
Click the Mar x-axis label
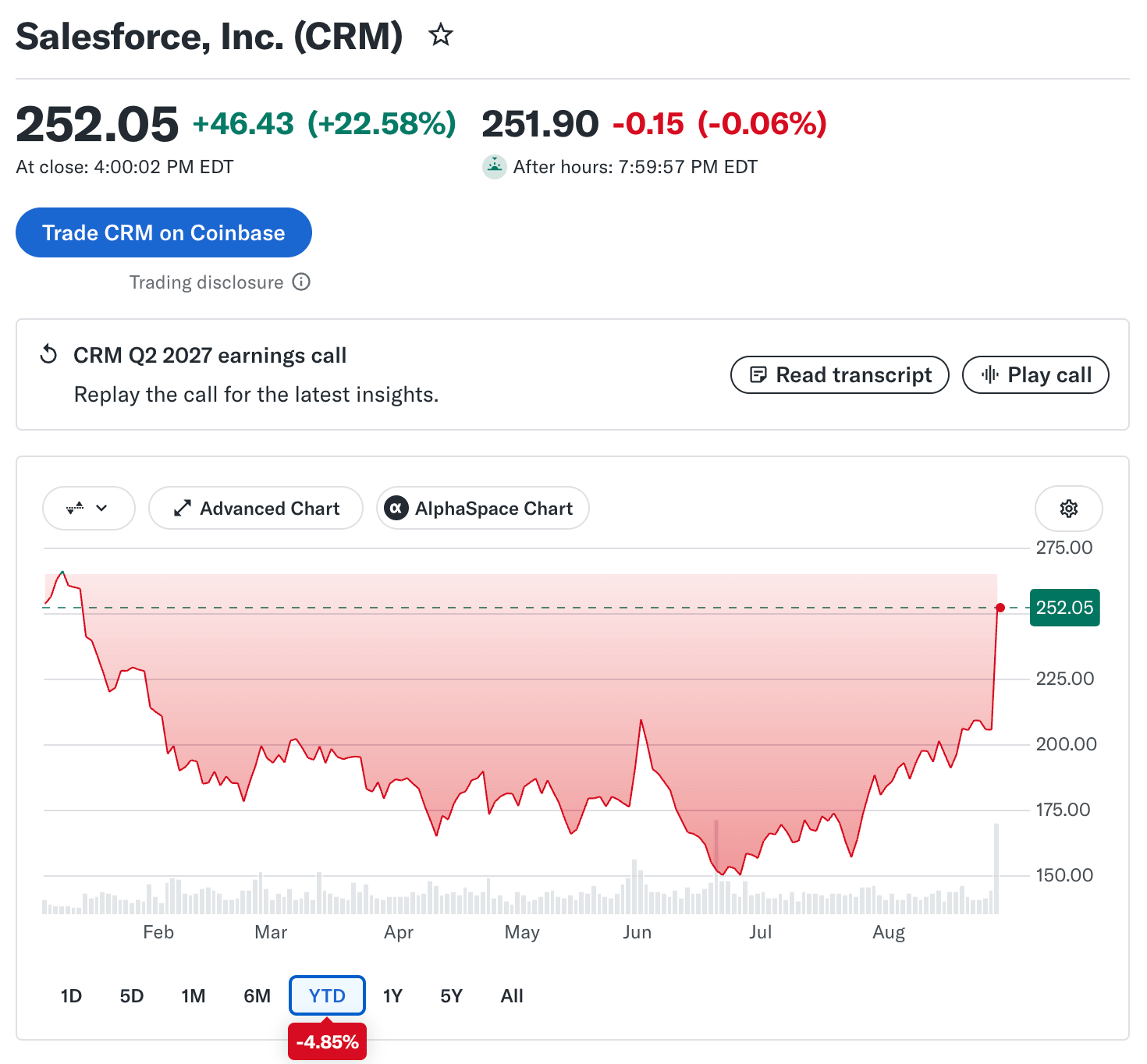pos(271,932)
